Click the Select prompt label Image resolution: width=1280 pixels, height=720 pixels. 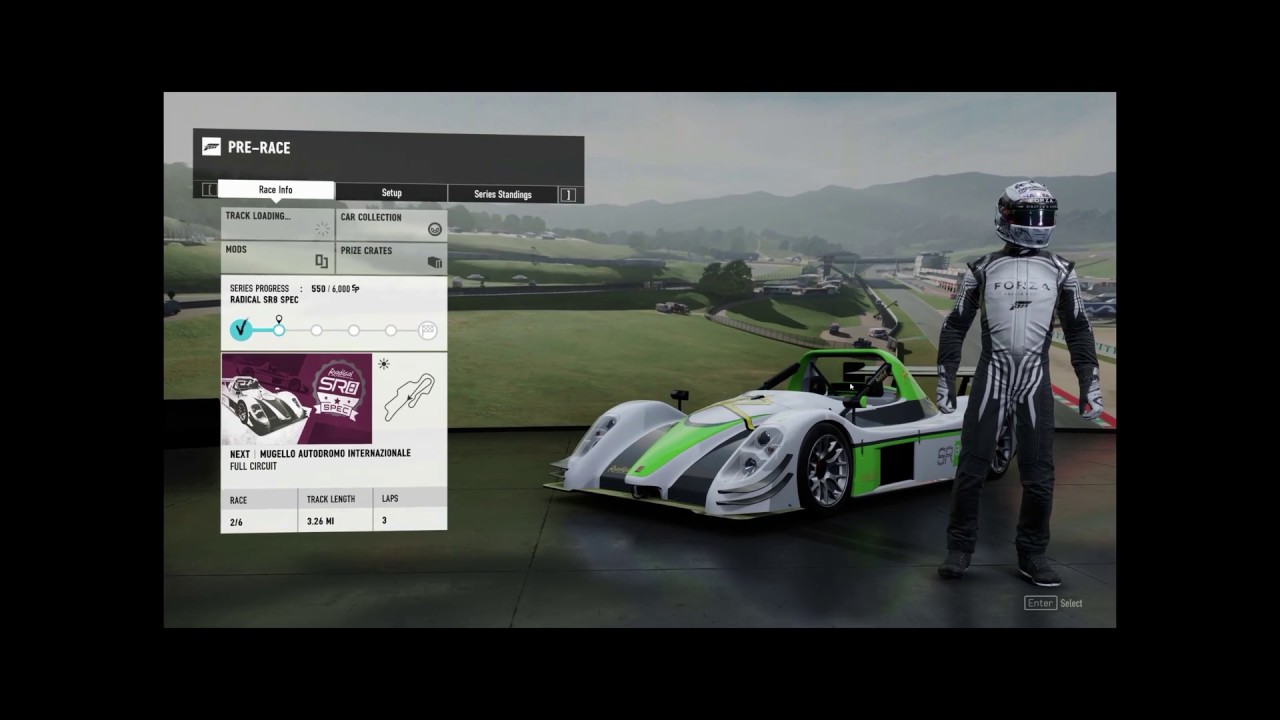click(x=1071, y=603)
